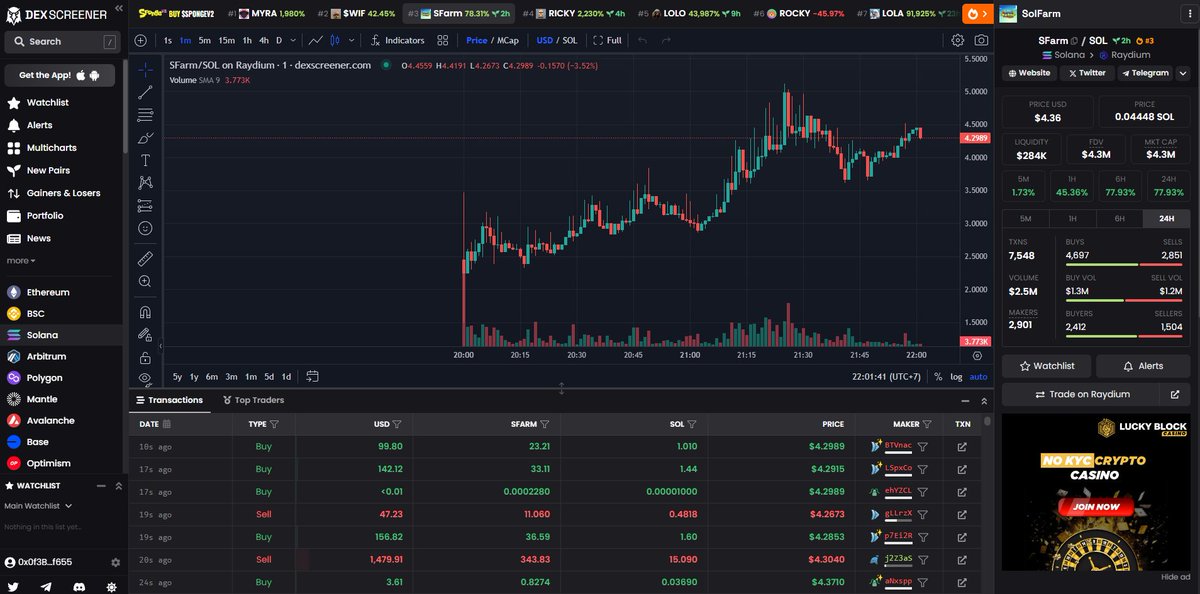Viewport: 1200px width, 594px height.
Task: Toggle percent scale on the chart
Action: [938, 377]
